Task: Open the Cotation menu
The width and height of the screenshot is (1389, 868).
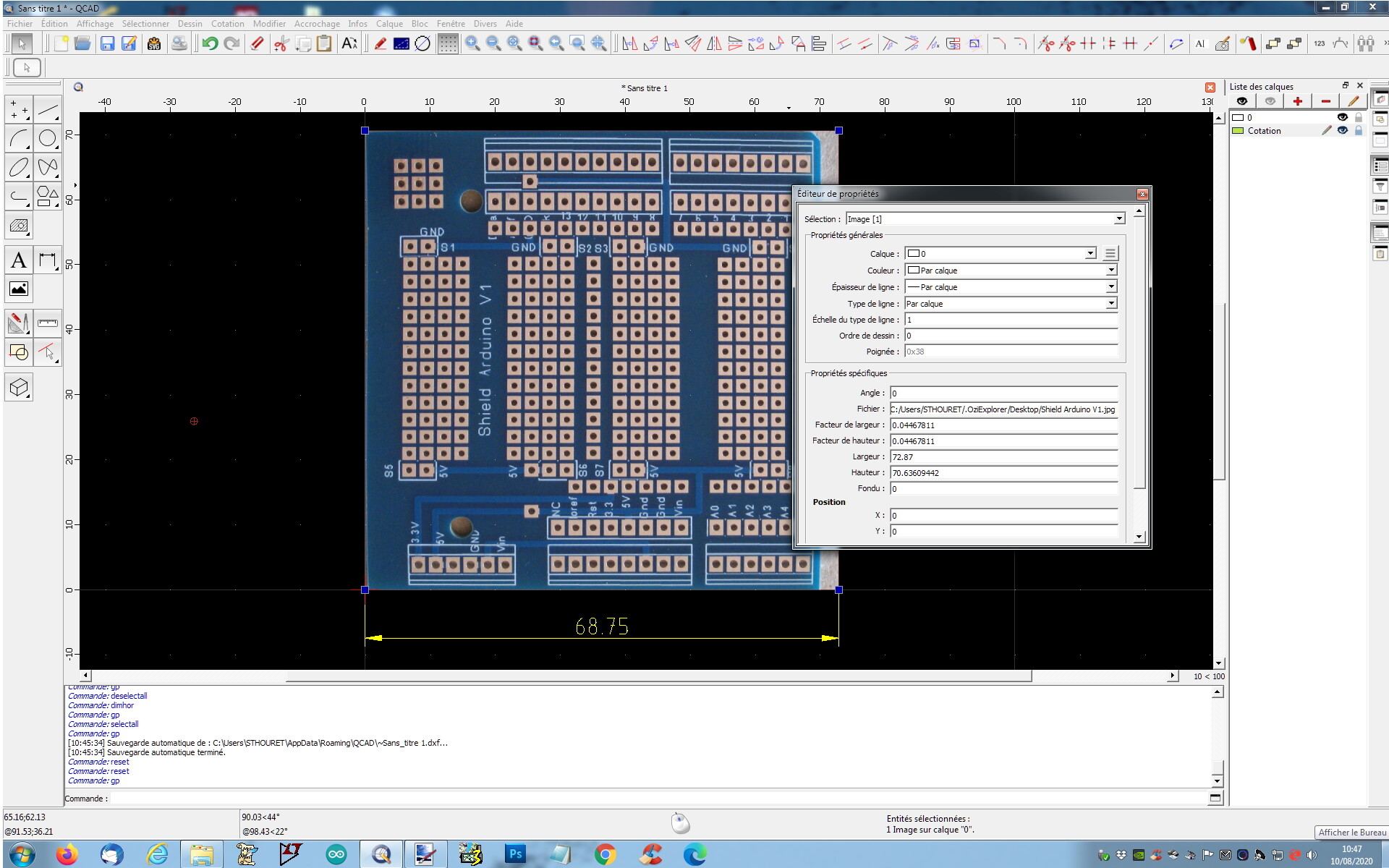Action: [x=228, y=23]
